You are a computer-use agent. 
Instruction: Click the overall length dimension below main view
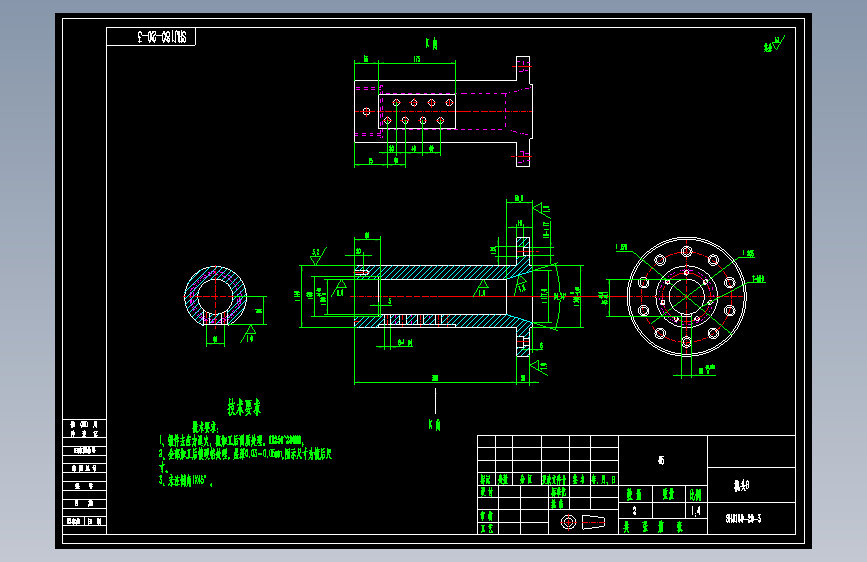435,378
